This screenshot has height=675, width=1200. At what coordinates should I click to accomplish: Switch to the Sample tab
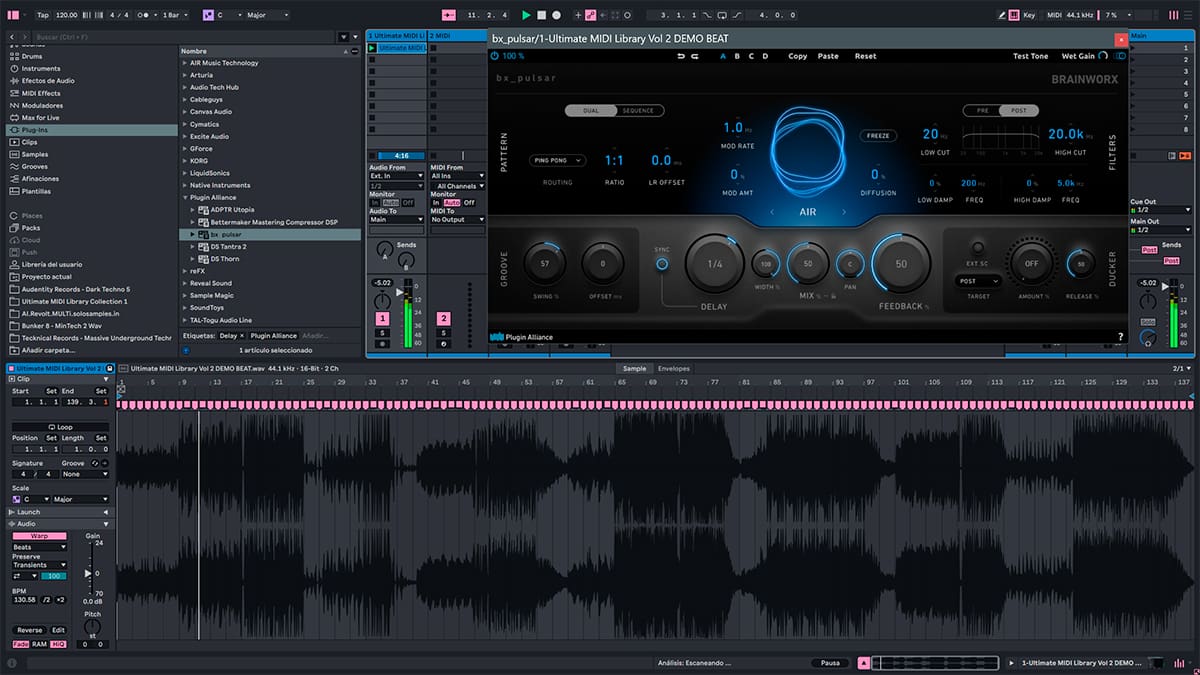pyautogui.click(x=634, y=369)
